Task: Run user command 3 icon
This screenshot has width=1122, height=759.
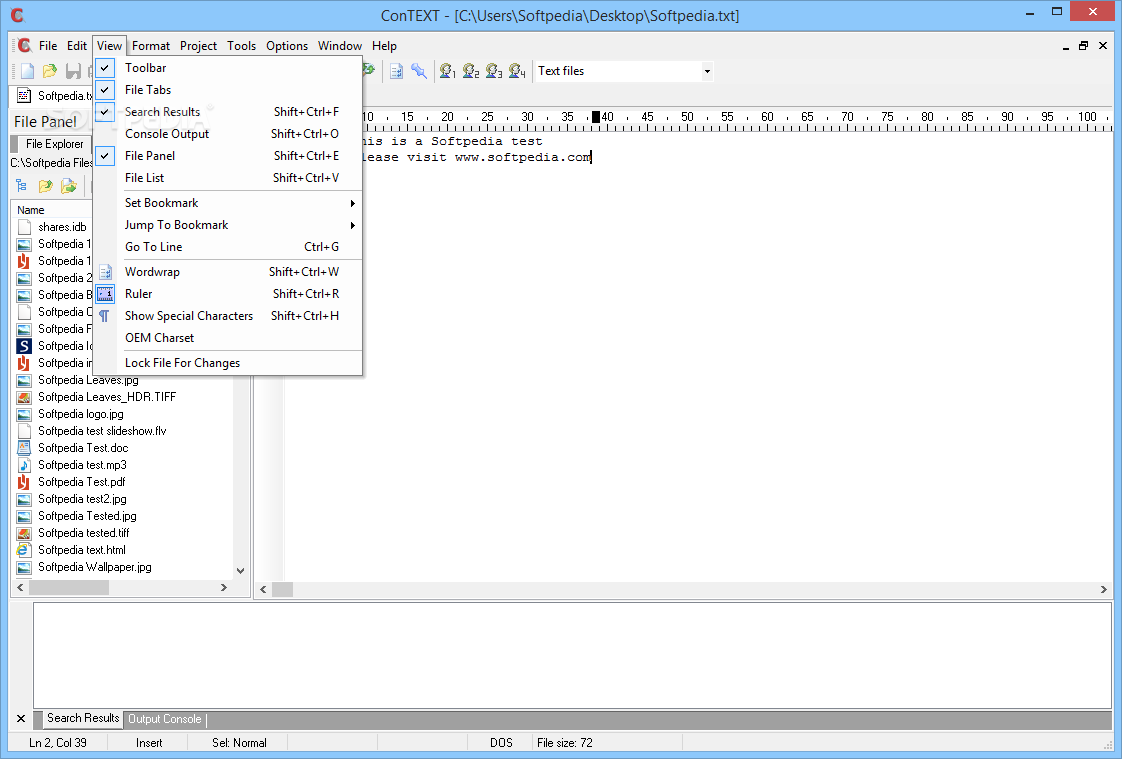Action: [494, 71]
